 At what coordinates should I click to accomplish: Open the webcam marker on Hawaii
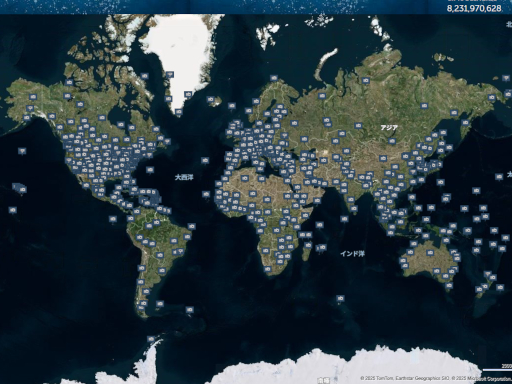[23, 190]
